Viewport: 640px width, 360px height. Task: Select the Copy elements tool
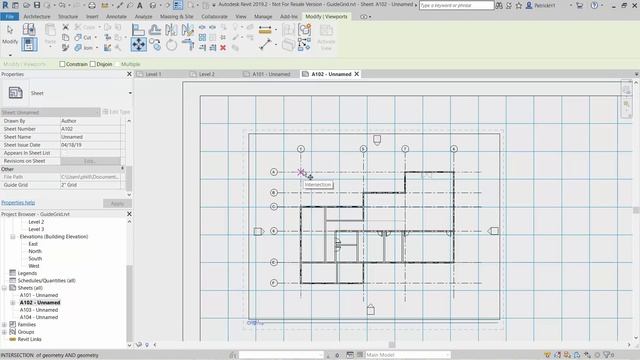point(155,44)
